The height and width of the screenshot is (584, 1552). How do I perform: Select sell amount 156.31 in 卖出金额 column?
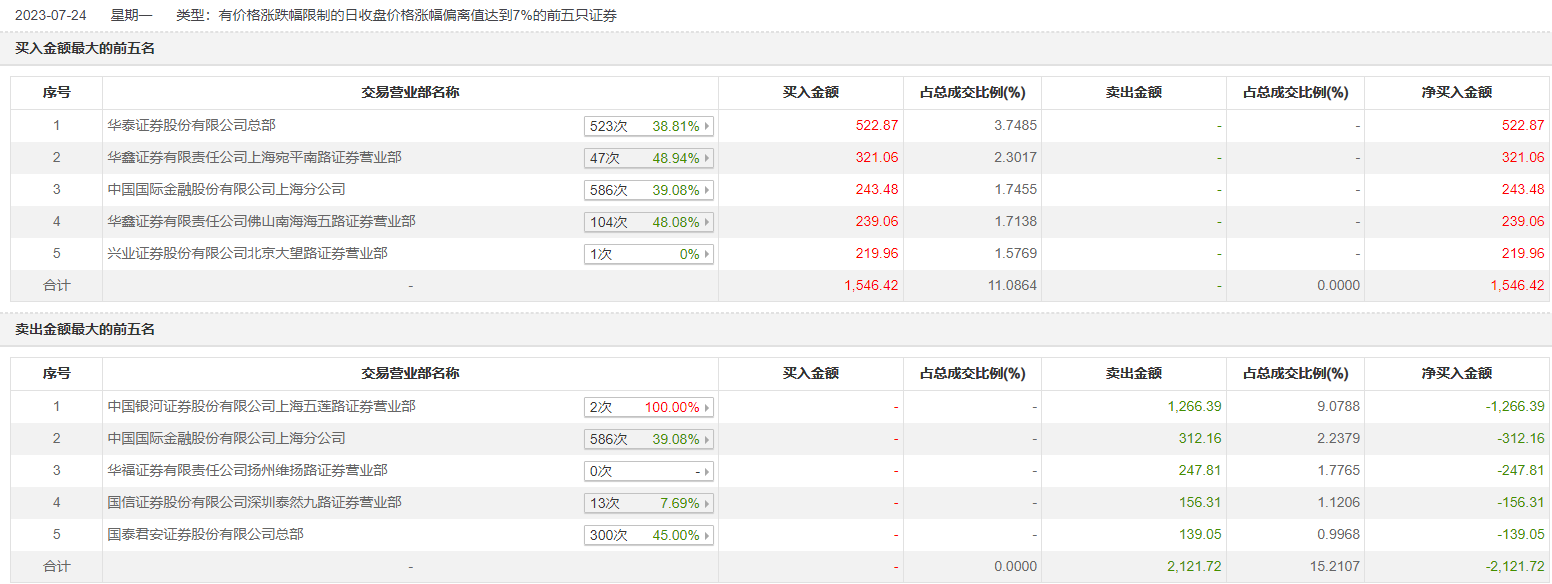[x=1200, y=502]
